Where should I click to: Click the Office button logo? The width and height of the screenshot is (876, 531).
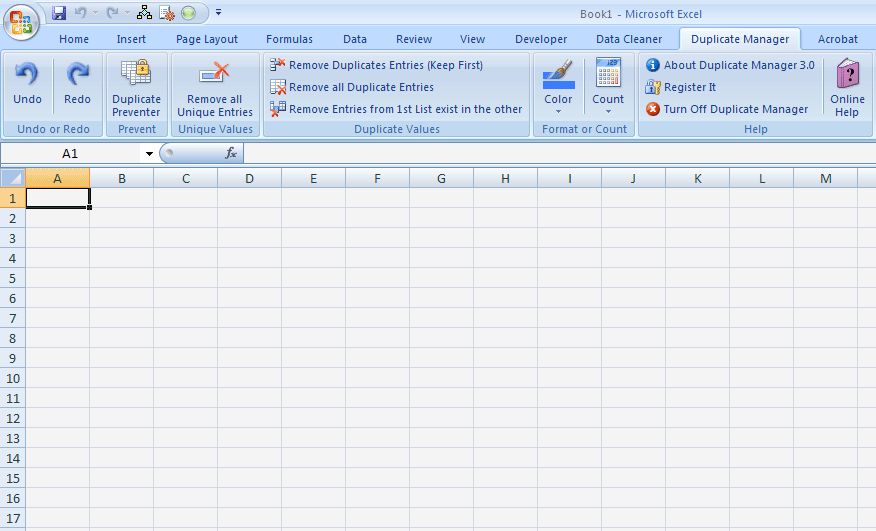point(21,23)
